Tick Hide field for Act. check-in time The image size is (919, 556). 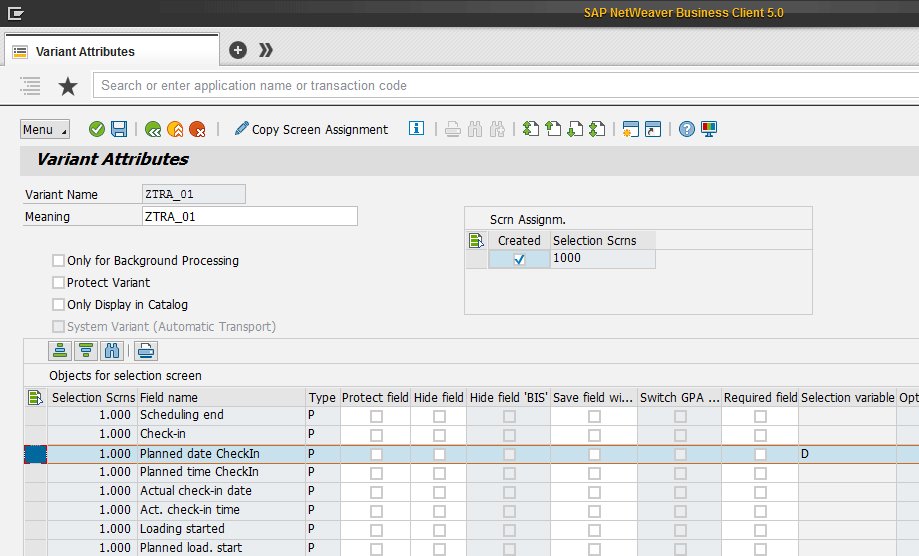click(x=439, y=511)
